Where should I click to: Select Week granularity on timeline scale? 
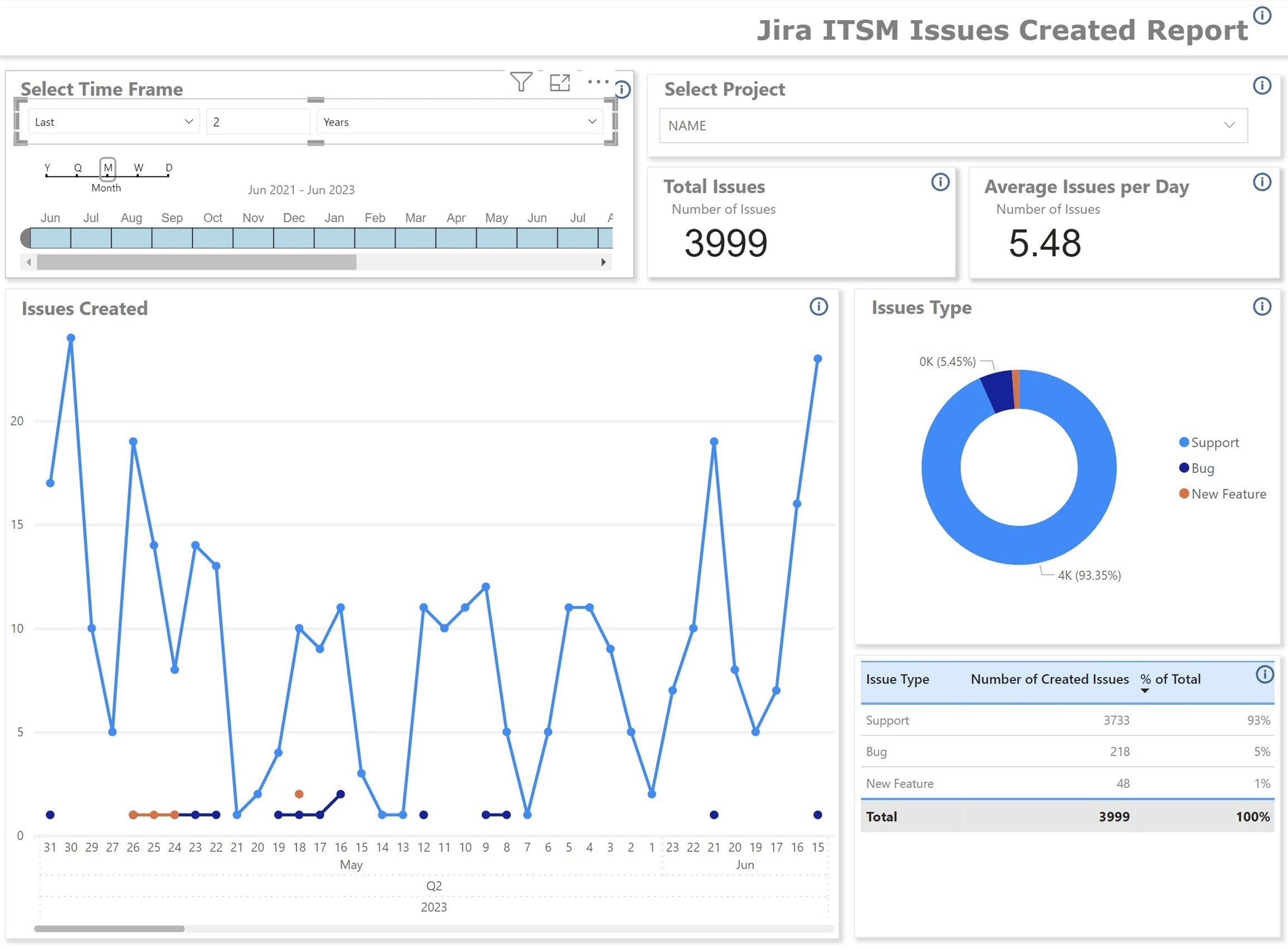pyautogui.click(x=139, y=168)
